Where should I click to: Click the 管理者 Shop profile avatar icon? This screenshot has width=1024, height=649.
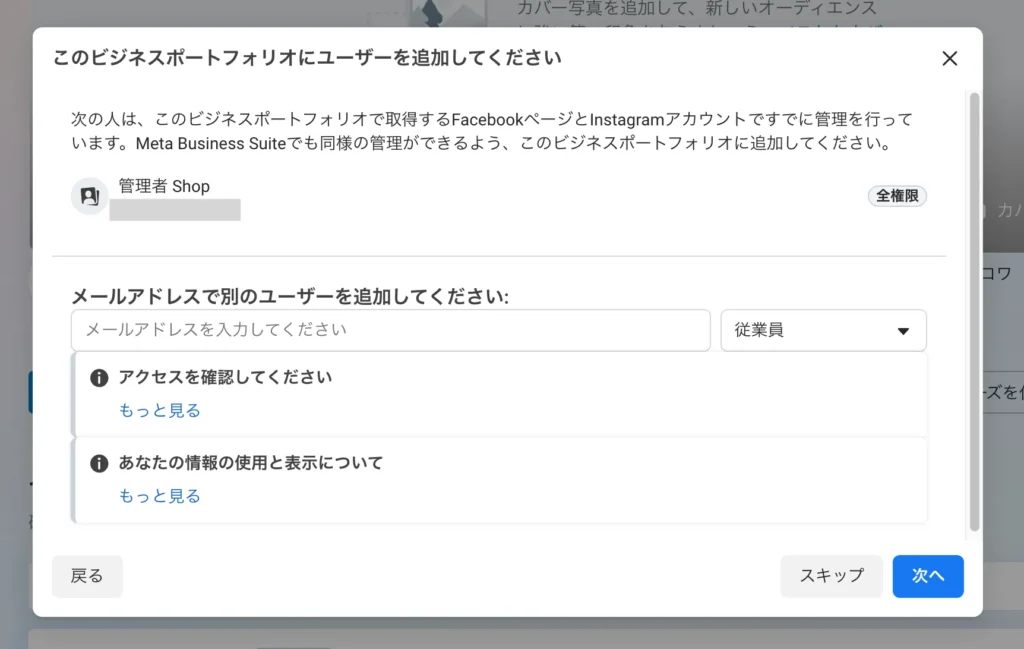(89, 196)
